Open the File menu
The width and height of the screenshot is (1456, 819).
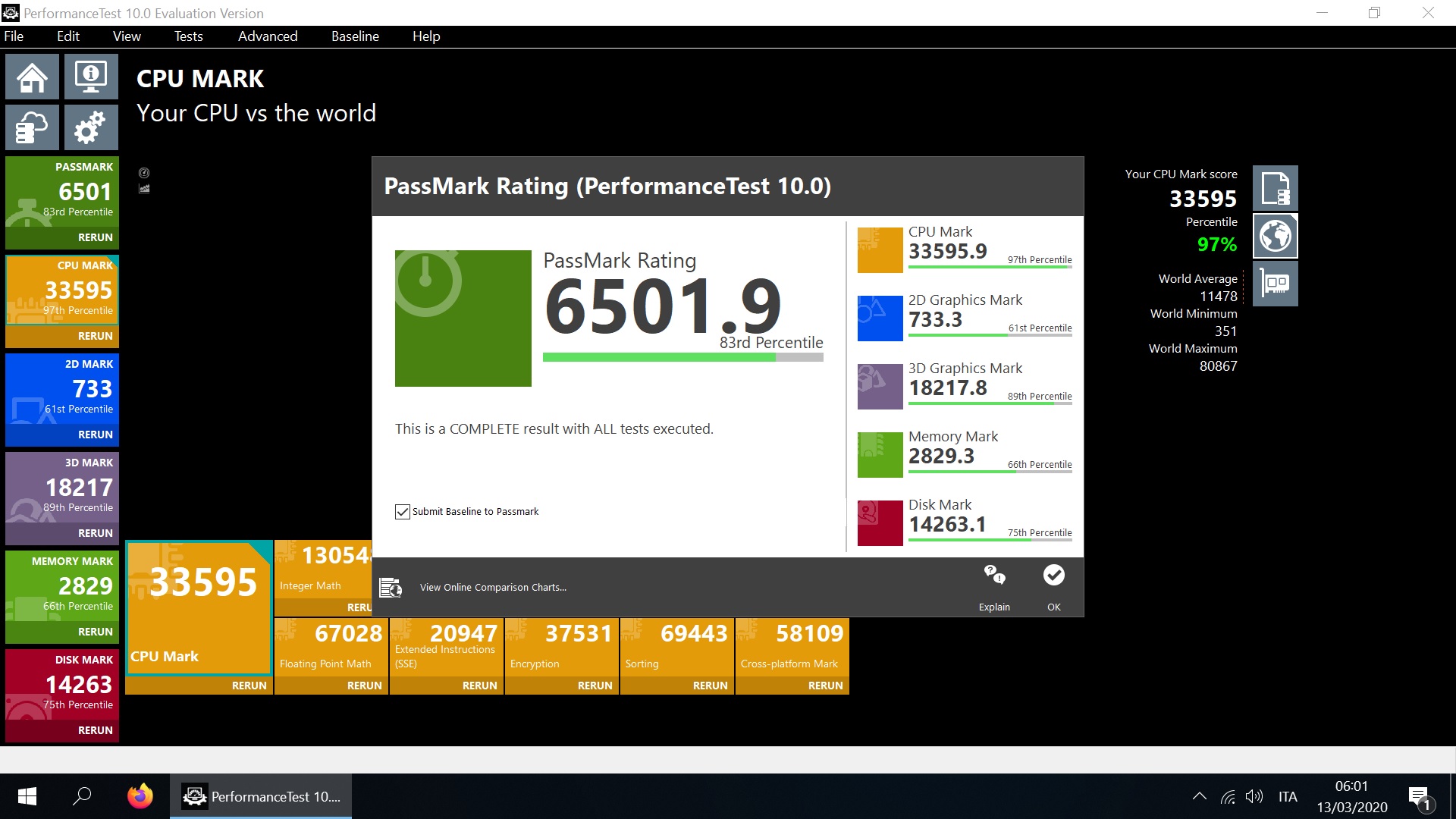pos(14,36)
